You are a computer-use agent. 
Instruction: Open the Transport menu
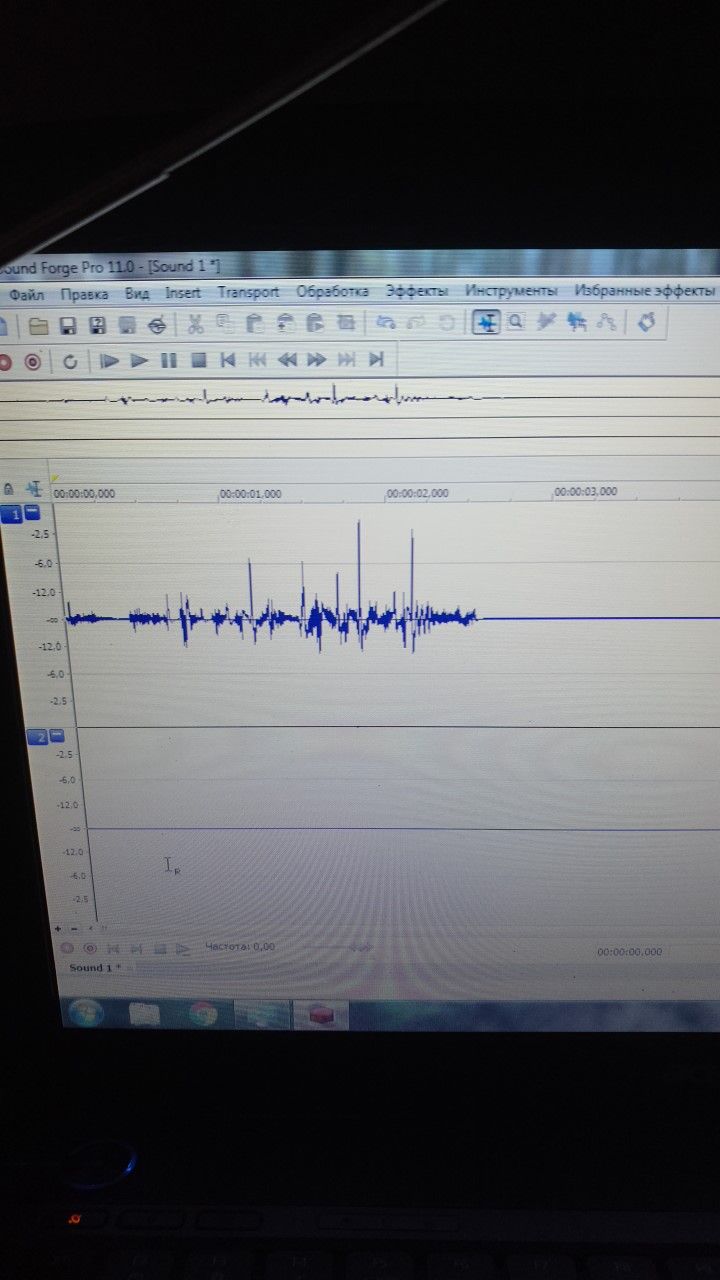point(248,292)
